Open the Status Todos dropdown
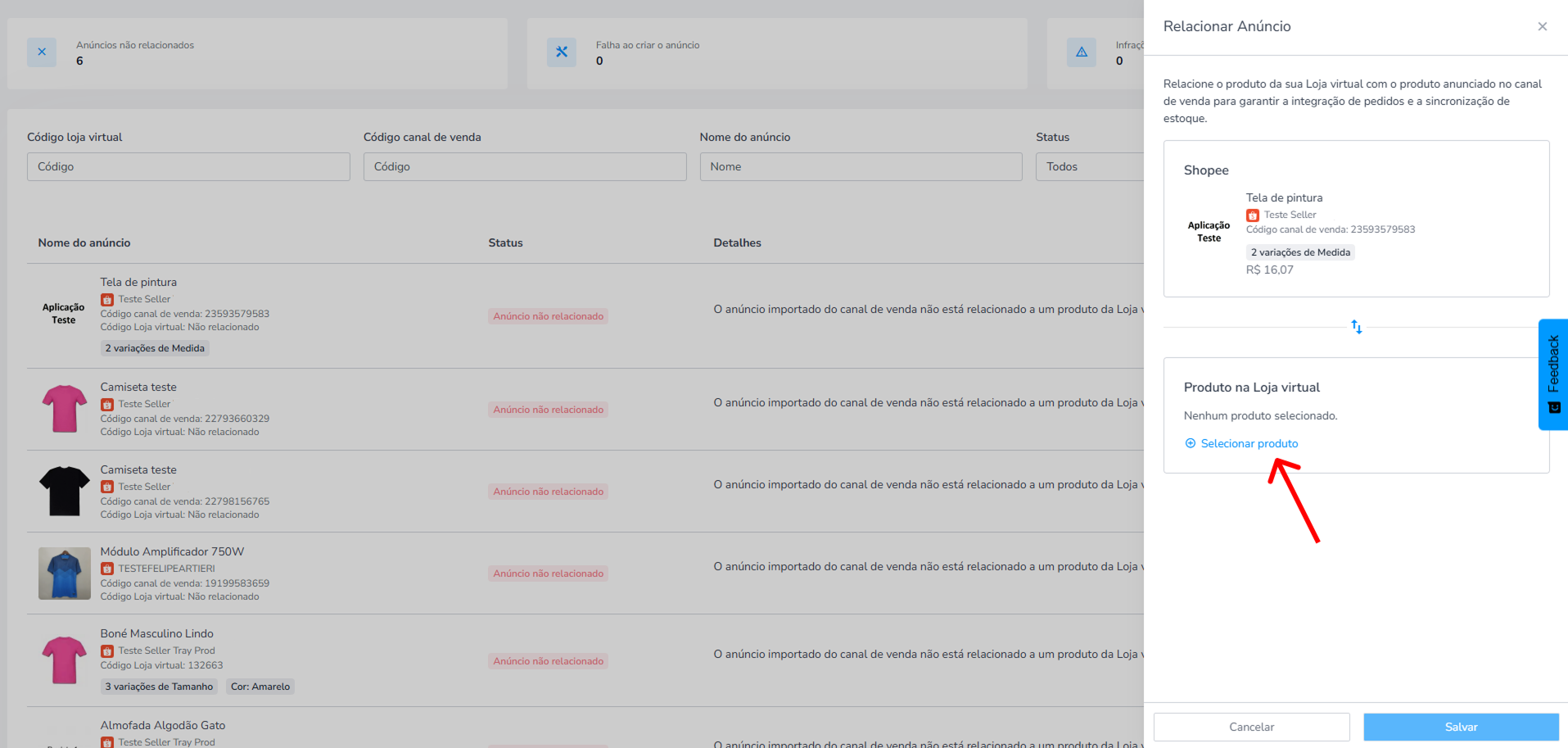The image size is (1568, 748). [1090, 166]
